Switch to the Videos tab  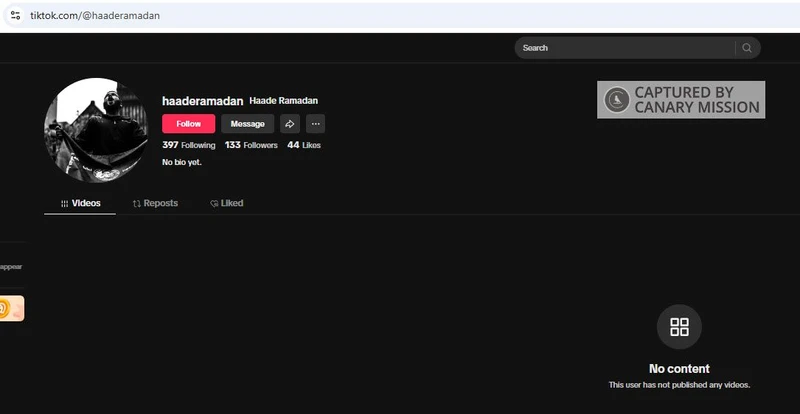point(80,203)
